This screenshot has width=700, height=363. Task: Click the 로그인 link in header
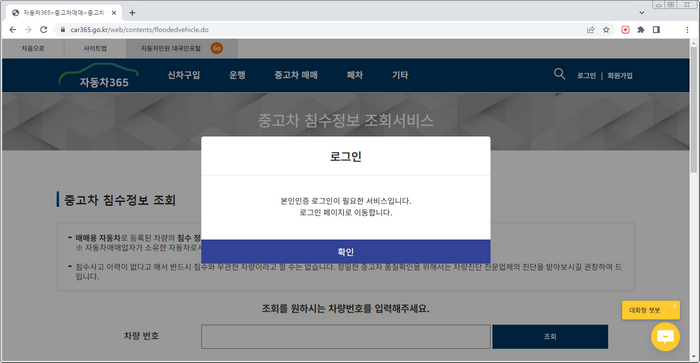pyautogui.click(x=586, y=76)
